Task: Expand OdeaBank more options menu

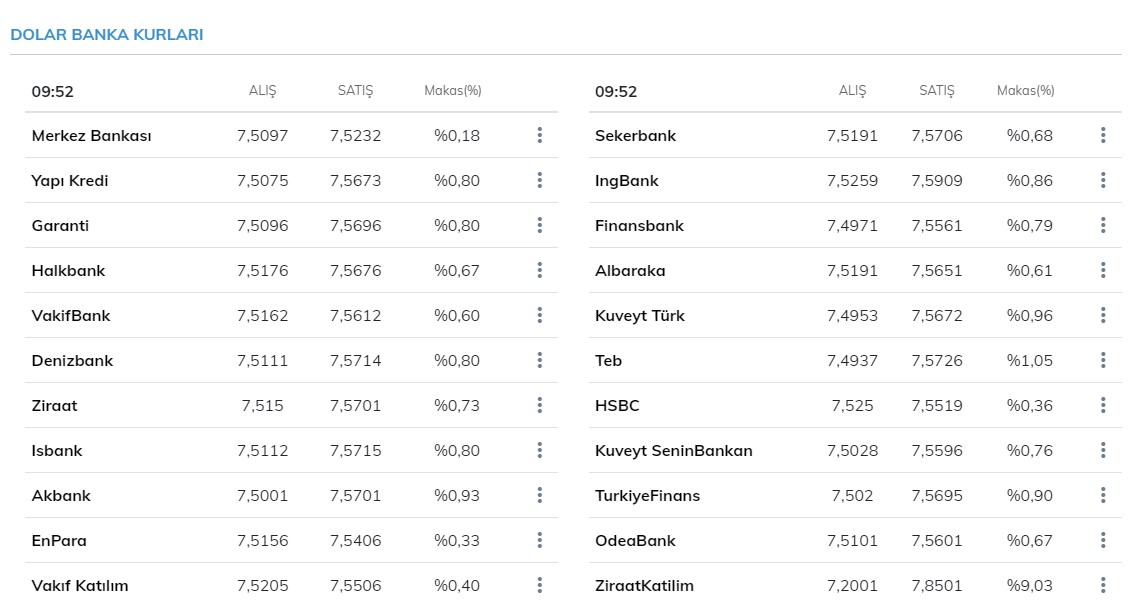Action: [x=1103, y=540]
